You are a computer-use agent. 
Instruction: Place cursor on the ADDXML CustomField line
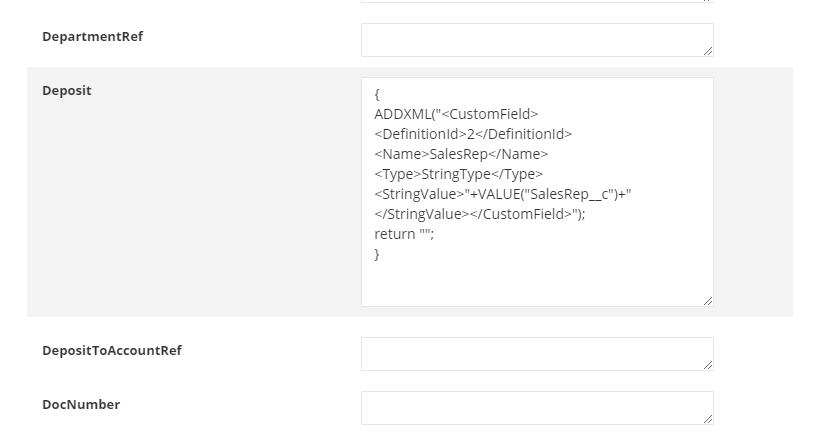tap(456, 114)
